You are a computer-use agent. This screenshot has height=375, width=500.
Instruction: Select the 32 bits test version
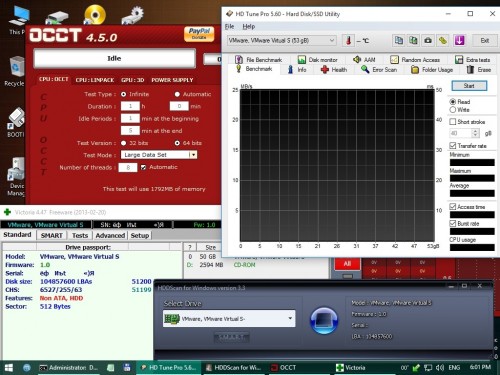[124, 143]
